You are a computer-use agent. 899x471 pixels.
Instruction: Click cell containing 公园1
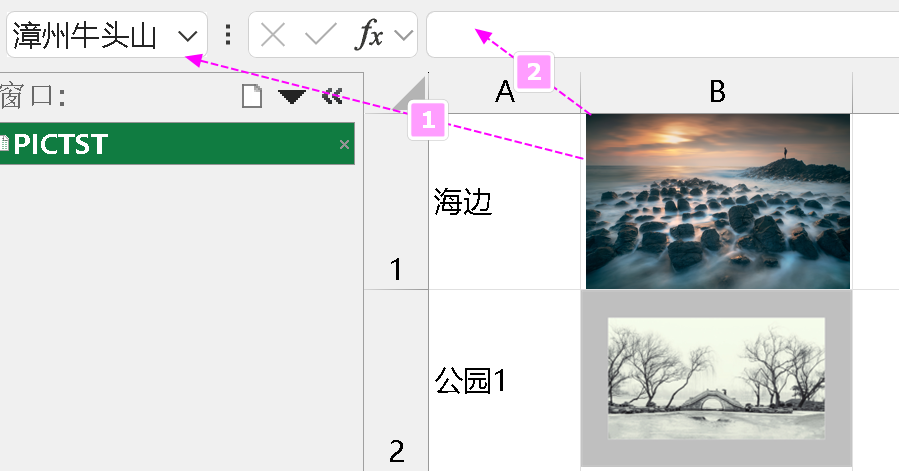pyautogui.click(x=505, y=380)
